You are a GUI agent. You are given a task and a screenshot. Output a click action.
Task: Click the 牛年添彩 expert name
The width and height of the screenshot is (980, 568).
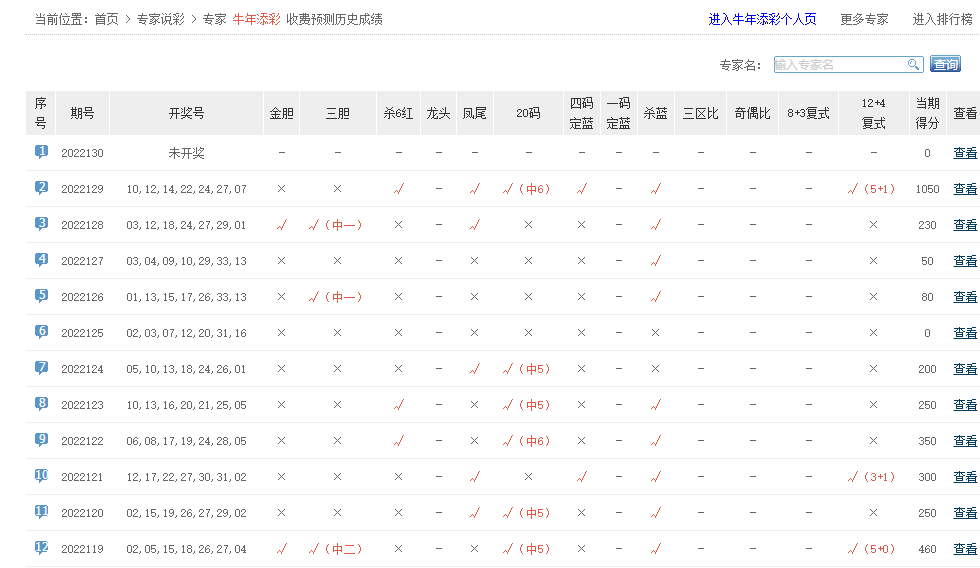(256, 19)
